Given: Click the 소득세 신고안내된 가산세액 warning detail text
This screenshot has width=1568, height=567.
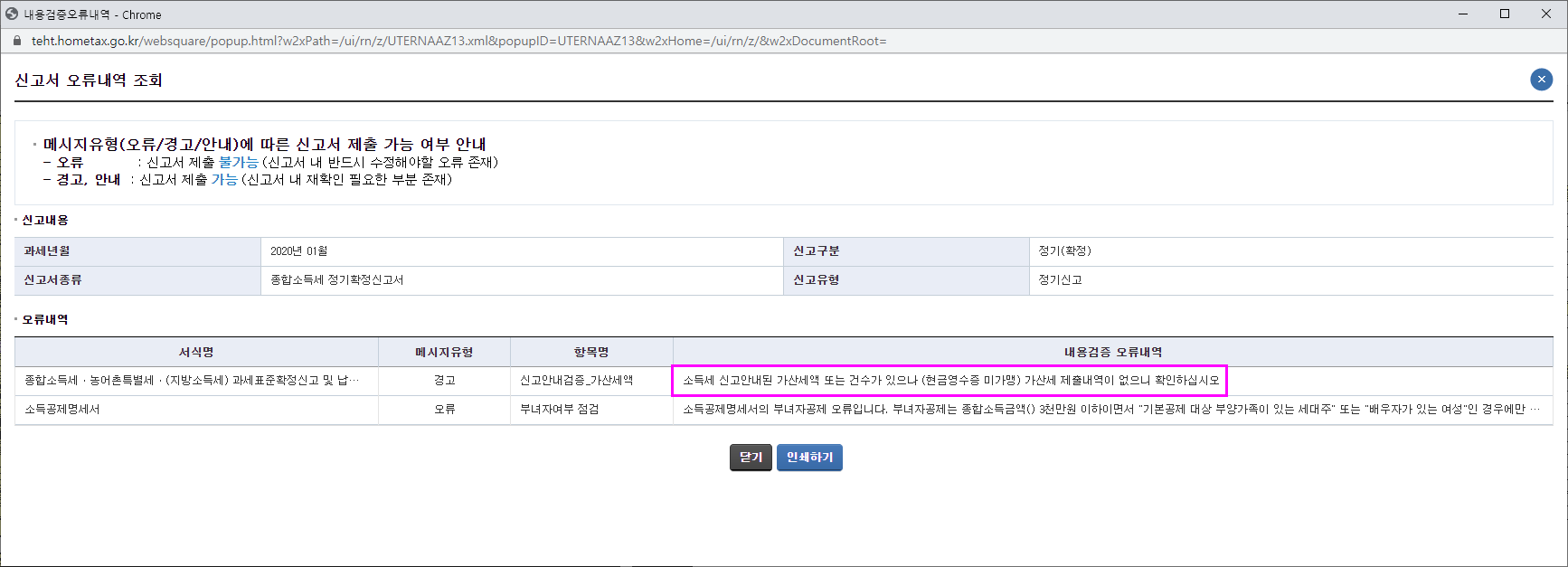Looking at the screenshot, I should click(950, 381).
